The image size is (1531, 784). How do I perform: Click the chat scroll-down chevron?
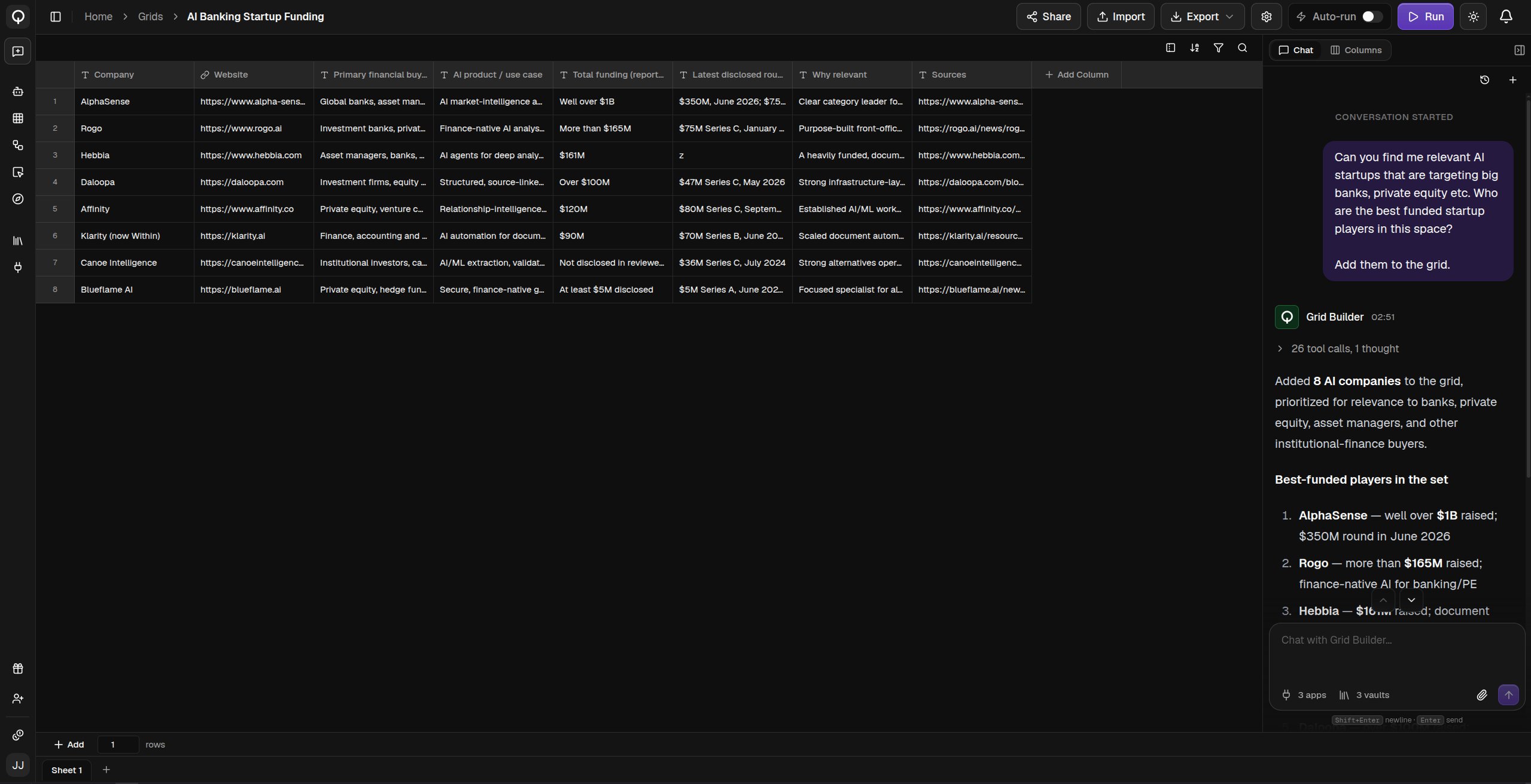pos(1411,600)
